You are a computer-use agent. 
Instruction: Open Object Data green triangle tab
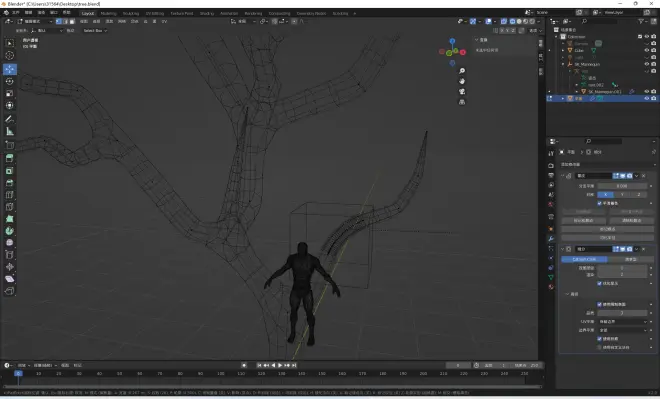[x=551, y=277]
